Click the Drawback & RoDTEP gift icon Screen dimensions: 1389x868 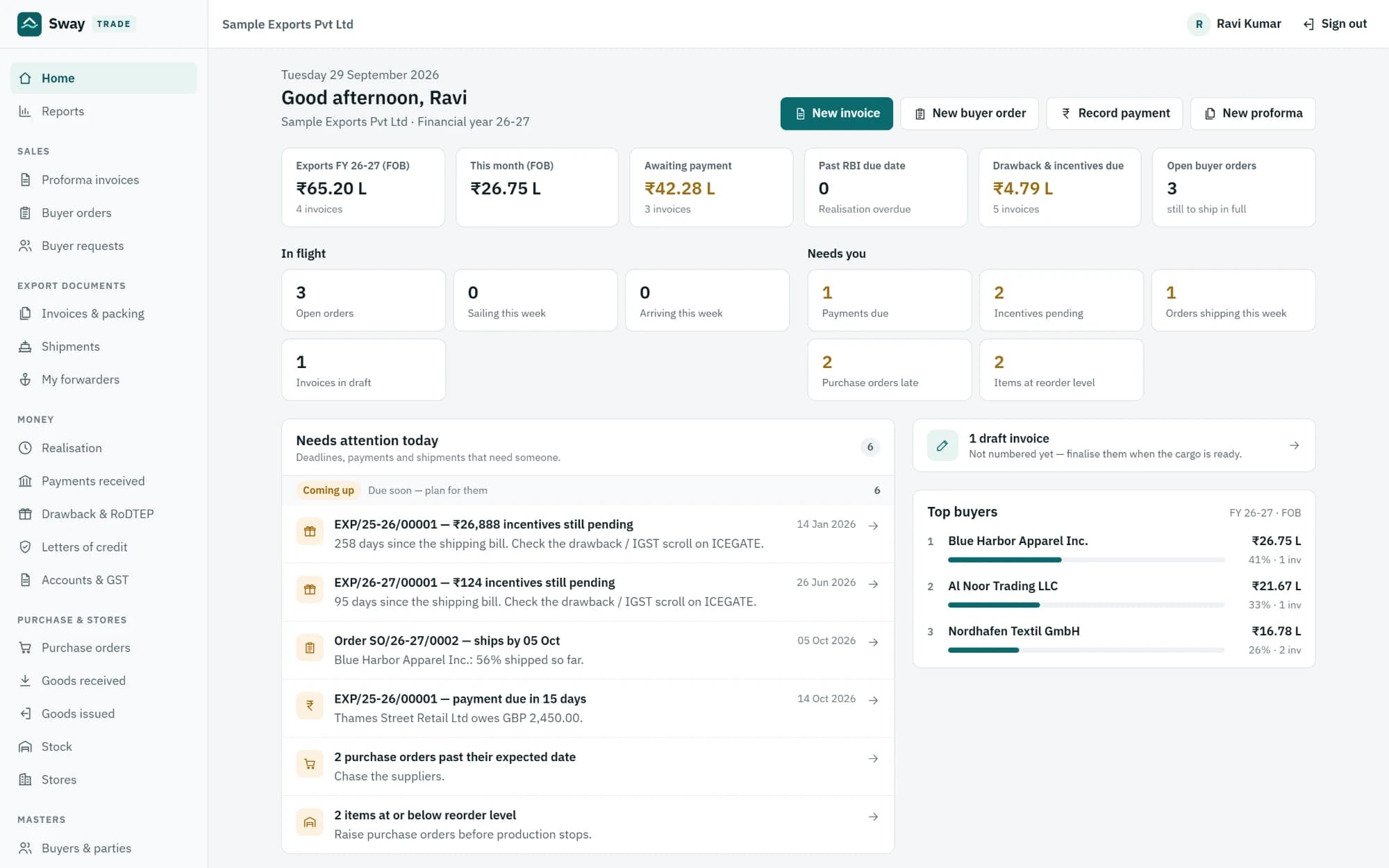pyautogui.click(x=25, y=514)
